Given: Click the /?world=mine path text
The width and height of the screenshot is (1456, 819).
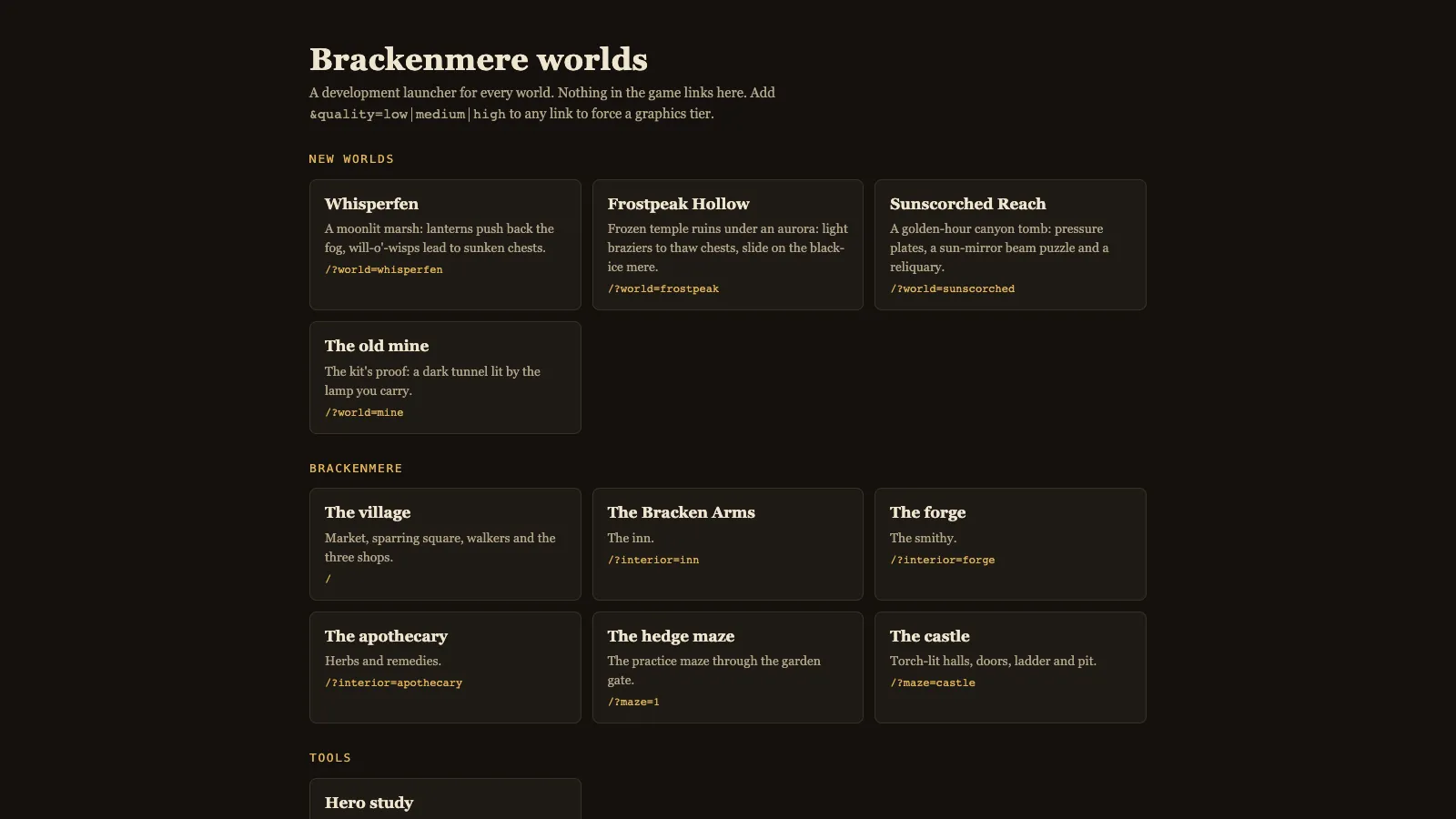Looking at the screenshot, I should 364,413.
